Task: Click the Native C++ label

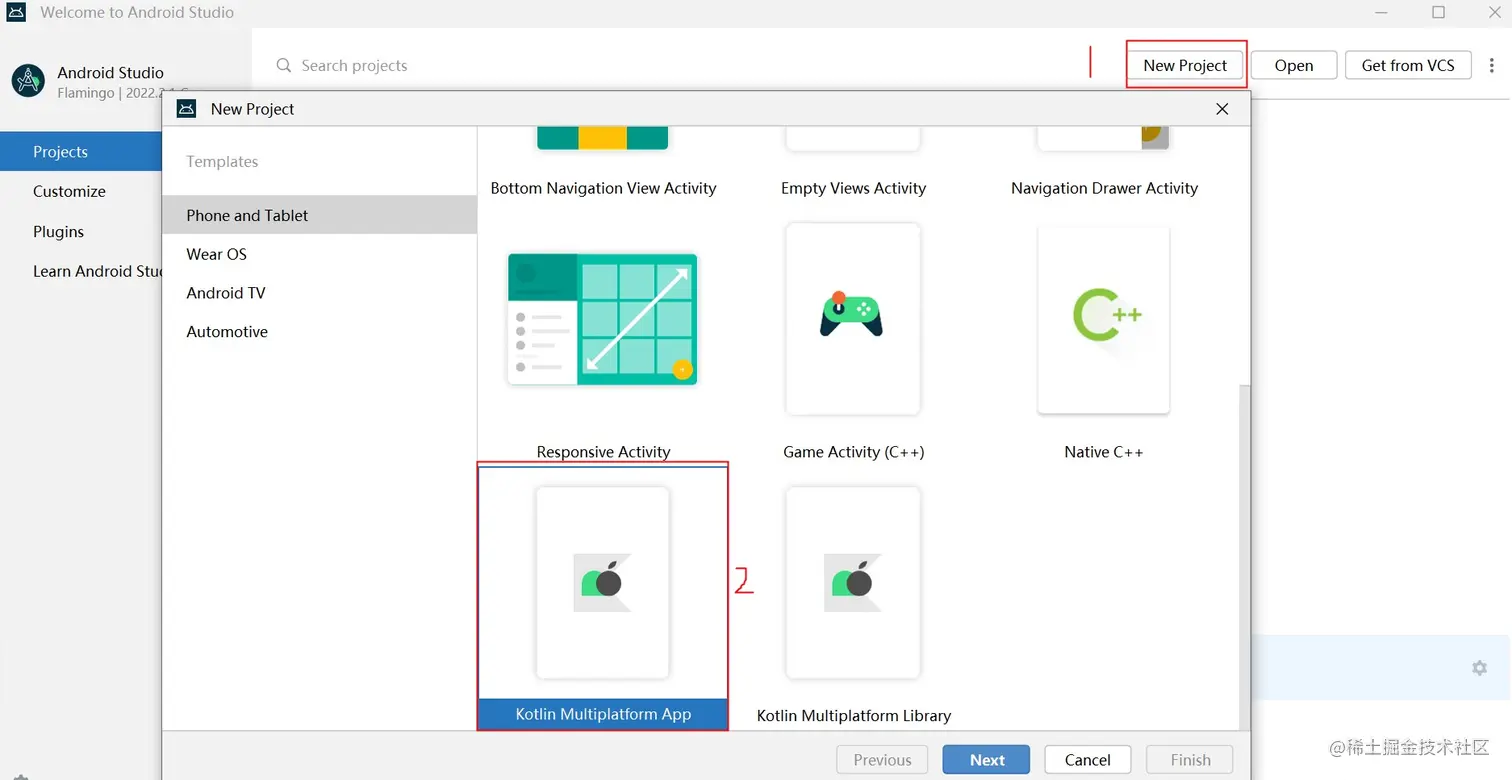Action: tap(1104, 452)
